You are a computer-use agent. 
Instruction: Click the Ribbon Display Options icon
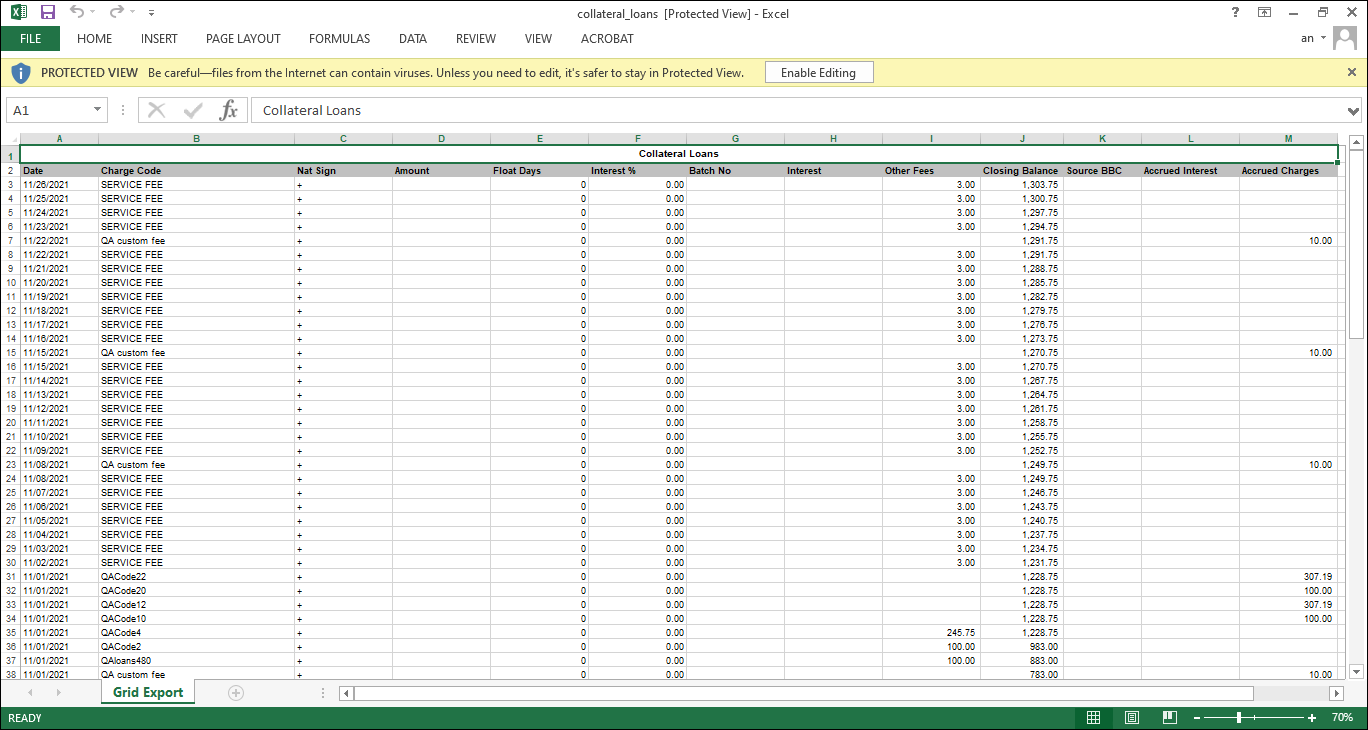point(1265,13)
